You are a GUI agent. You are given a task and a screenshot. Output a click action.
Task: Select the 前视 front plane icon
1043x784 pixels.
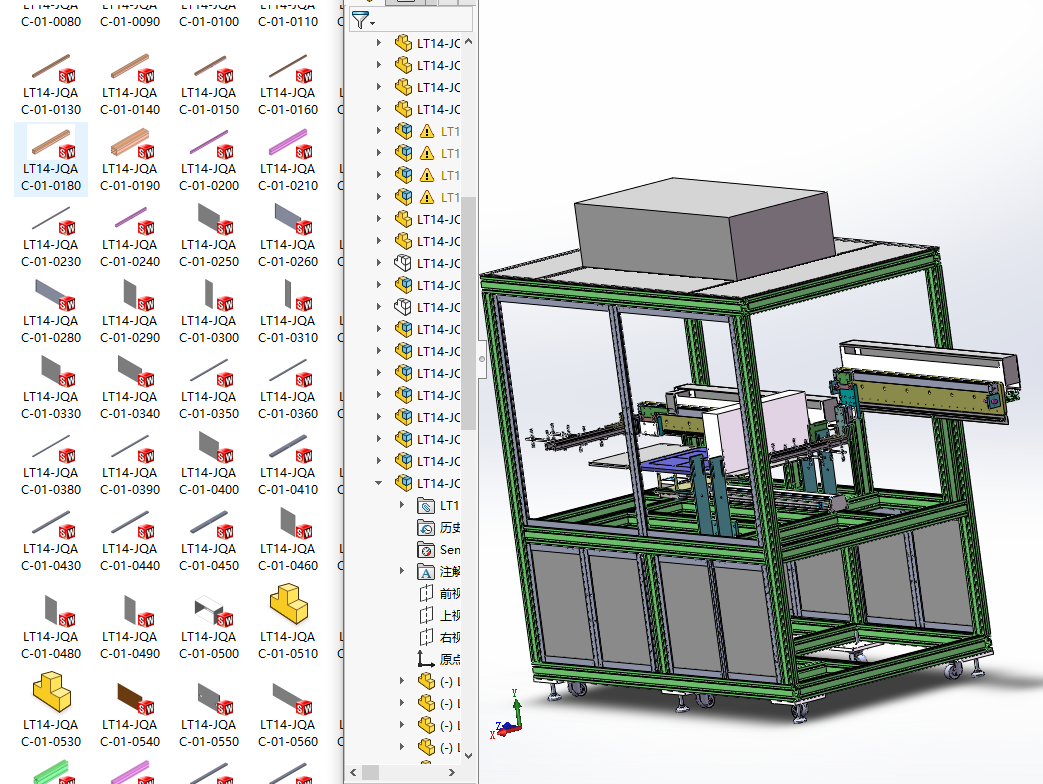425,594
